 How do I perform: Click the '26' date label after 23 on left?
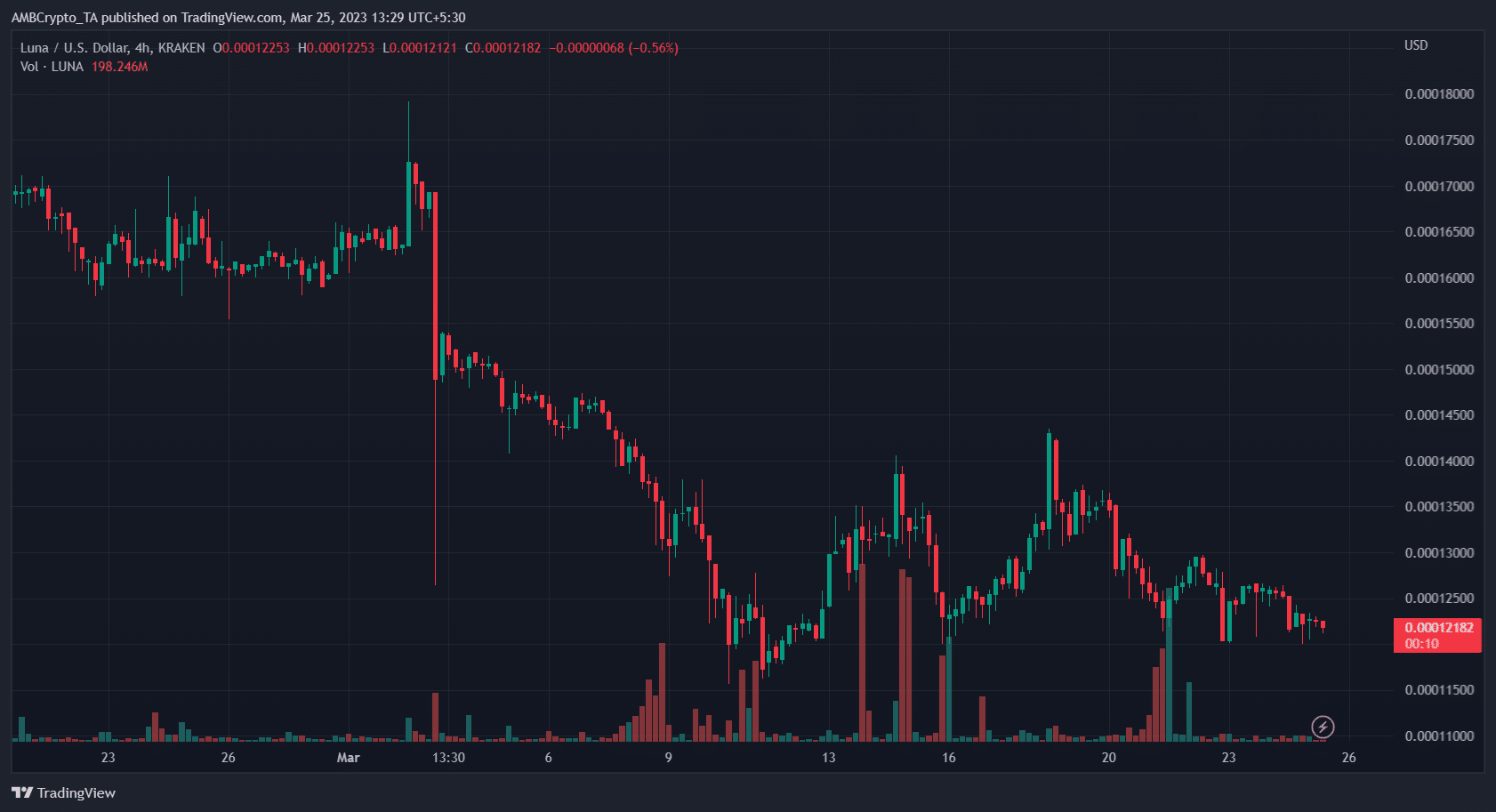[228, 758]
